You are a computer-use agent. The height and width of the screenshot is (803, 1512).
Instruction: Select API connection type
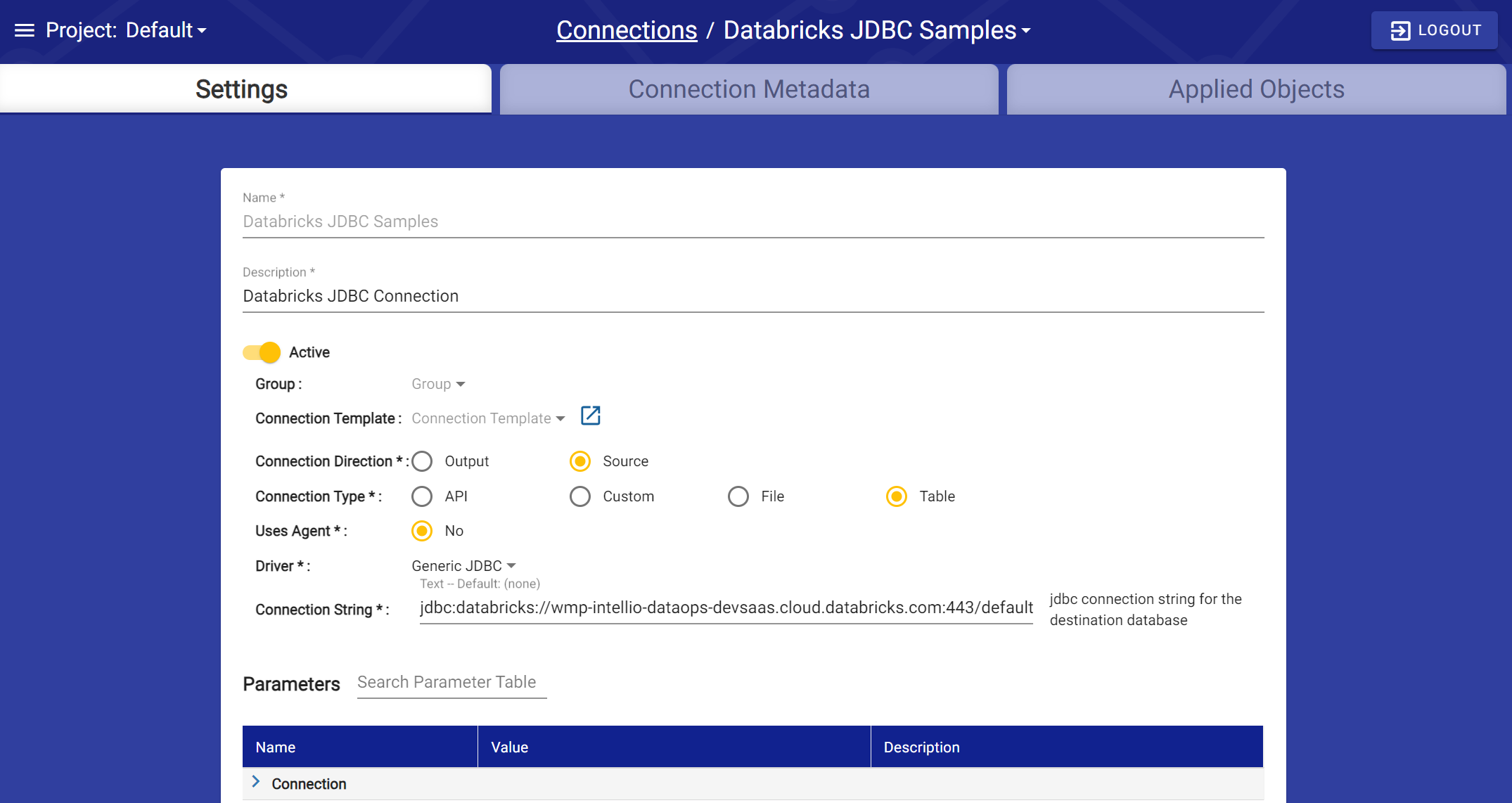pyautogui.click(x=422, y=496)
